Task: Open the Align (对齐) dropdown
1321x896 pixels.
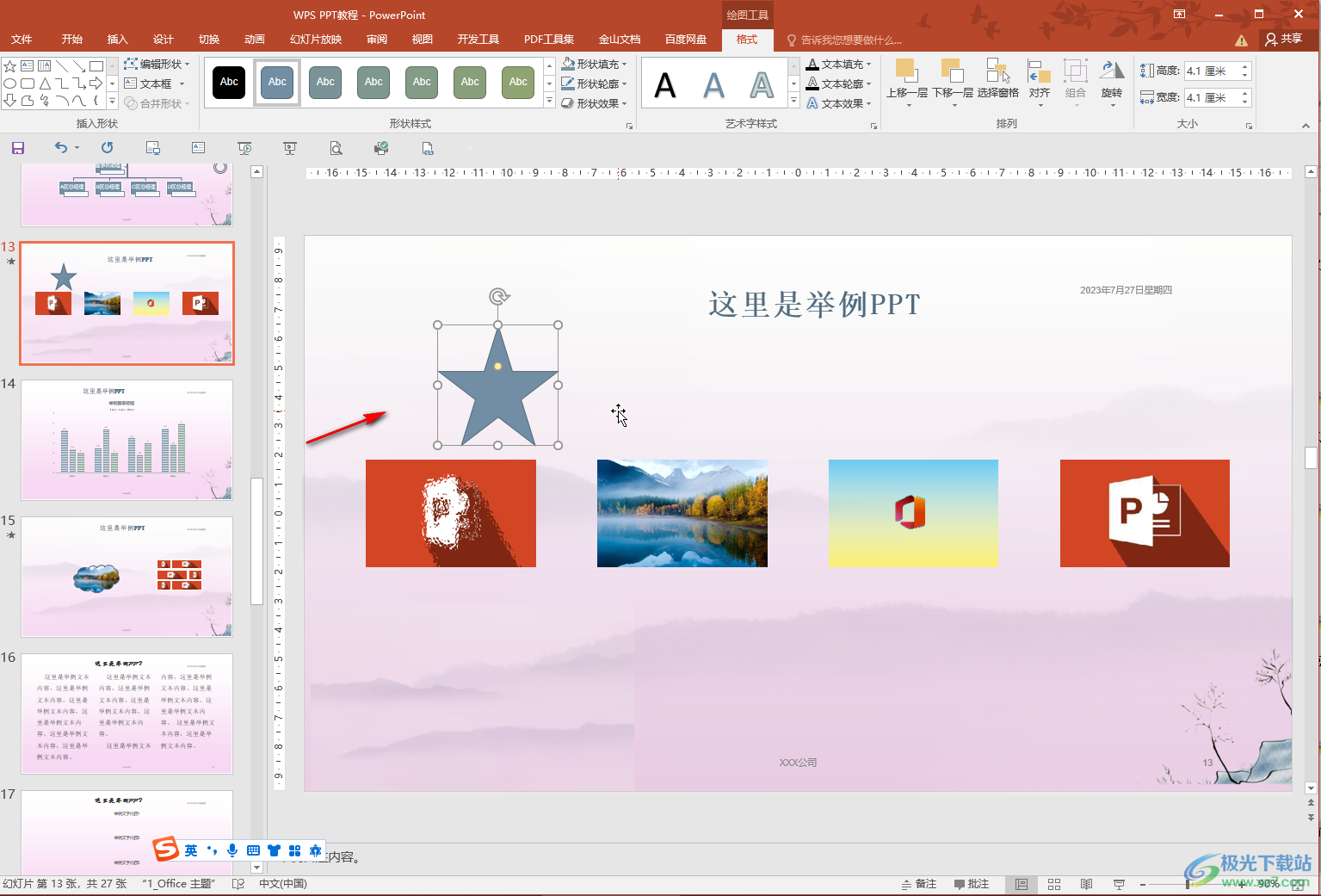Action: point(1040,83)
